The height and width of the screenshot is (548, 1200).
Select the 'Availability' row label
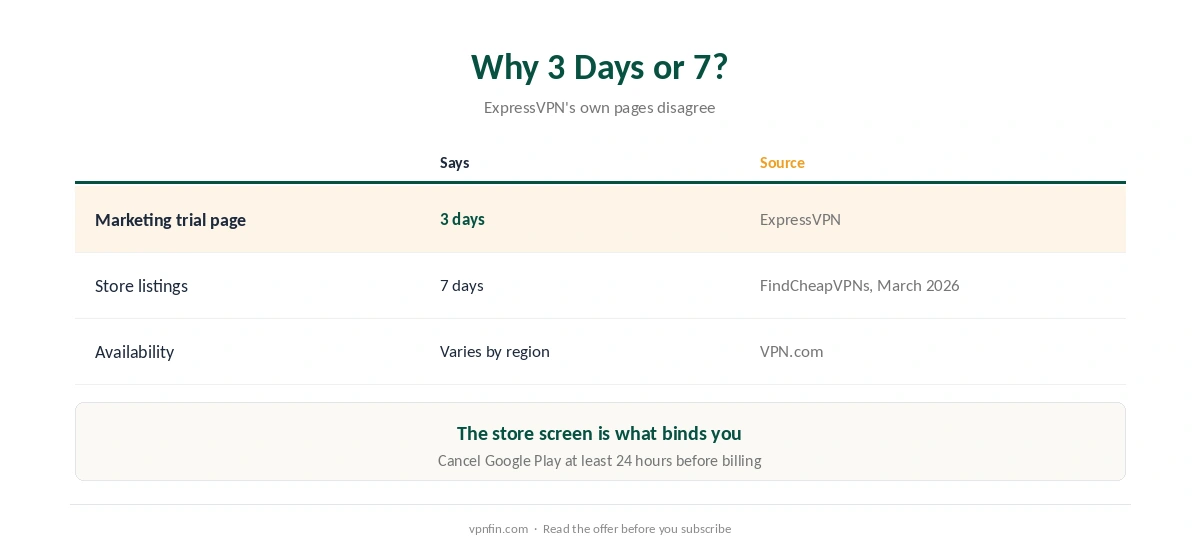(134, 352)
